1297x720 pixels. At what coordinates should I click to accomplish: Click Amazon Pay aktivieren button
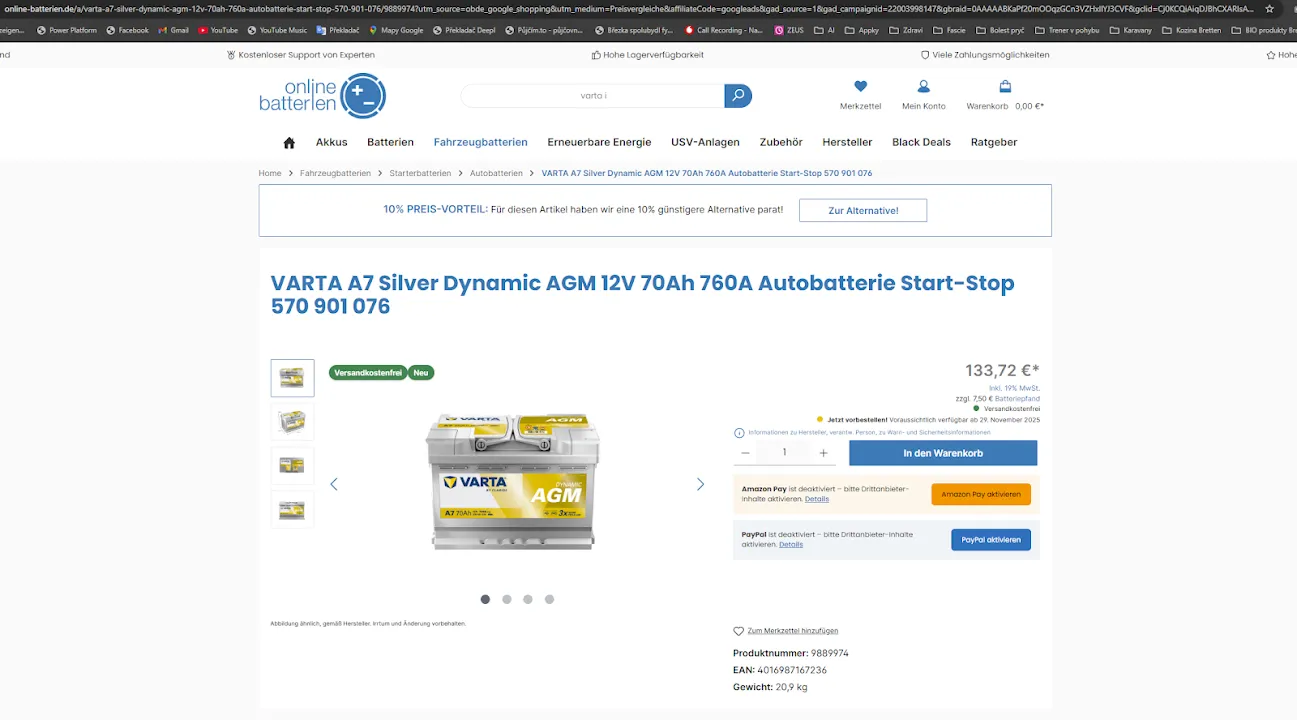point(981,494)
